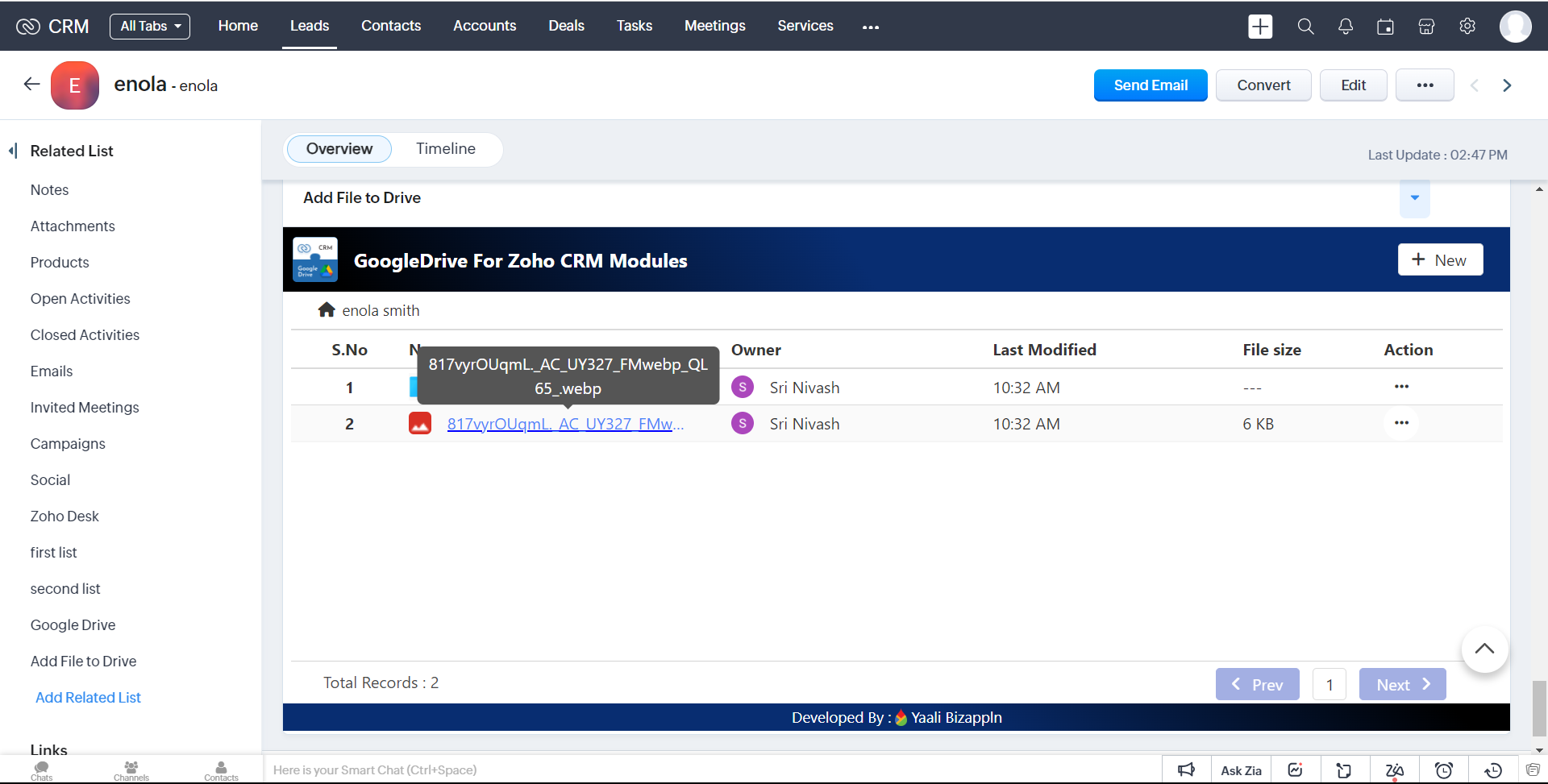Open action menu for row 2 file

1401,423
